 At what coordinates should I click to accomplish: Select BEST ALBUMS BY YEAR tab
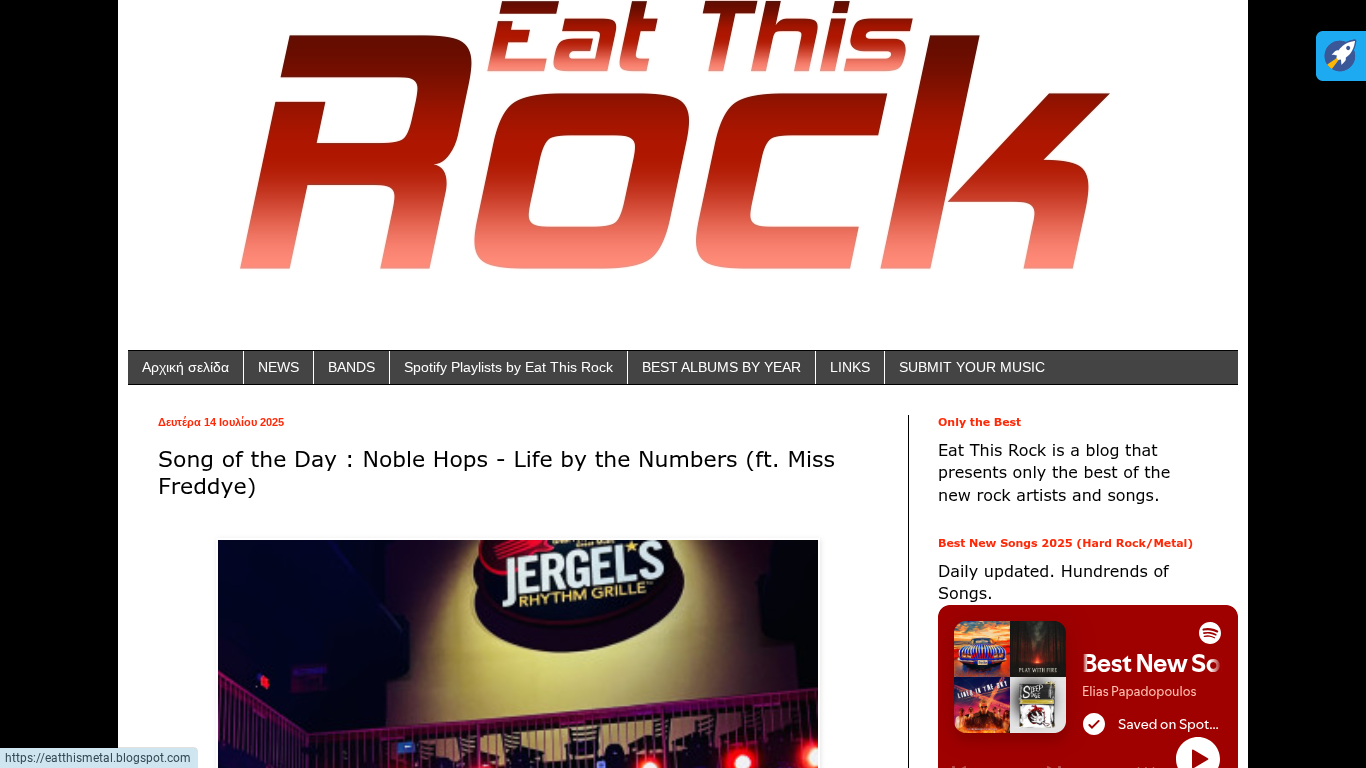[x=722, y=367]
